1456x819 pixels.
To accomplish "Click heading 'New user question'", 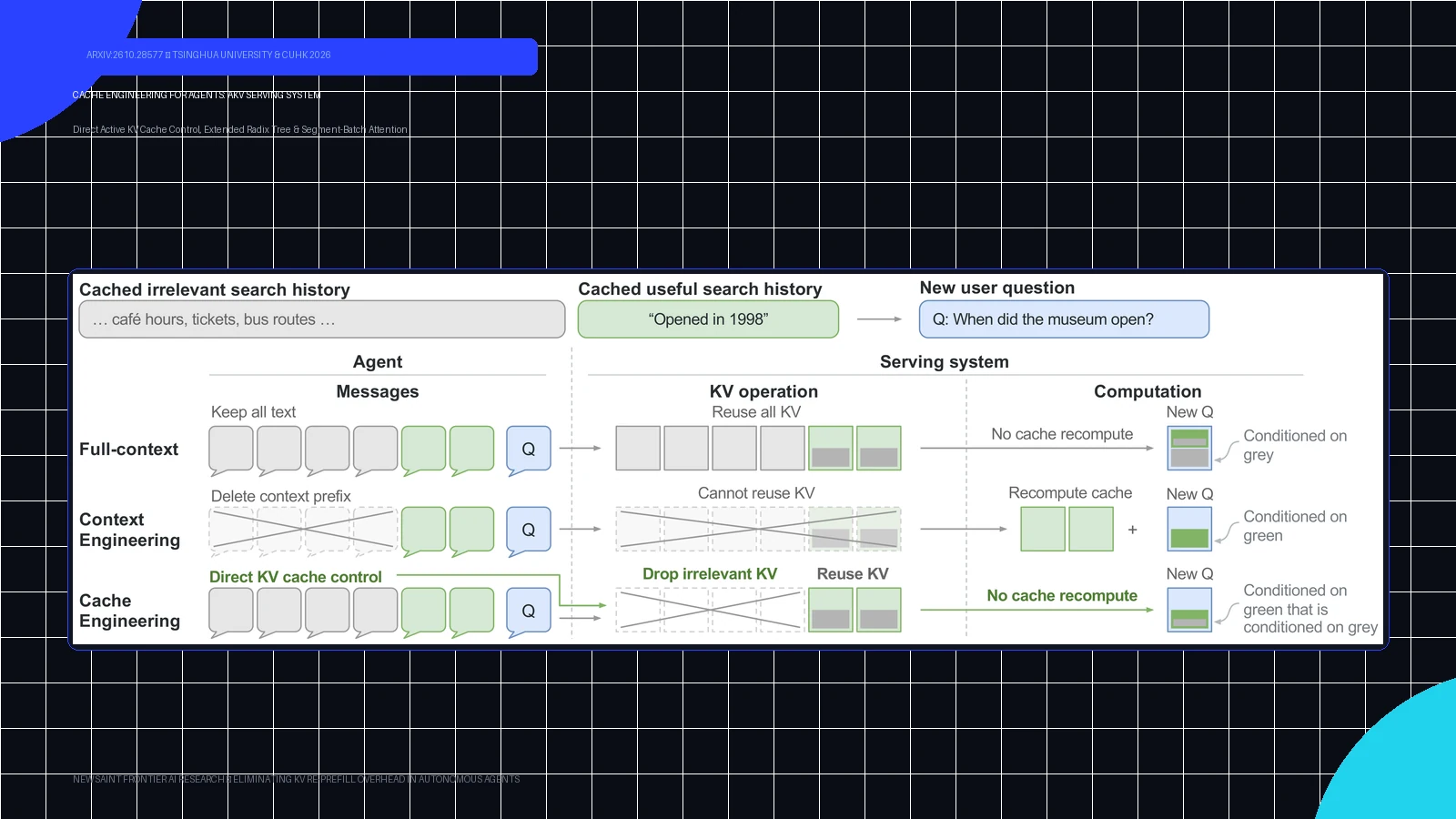I will [997, 288].
